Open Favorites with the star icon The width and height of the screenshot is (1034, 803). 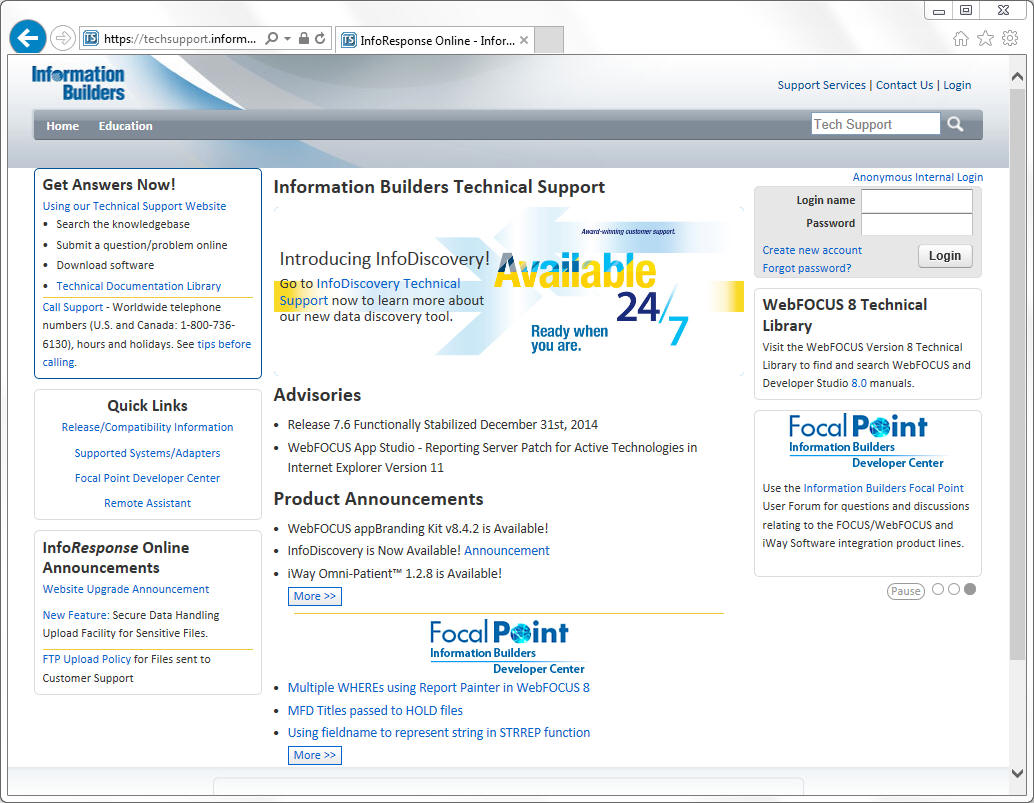(985, 38)
